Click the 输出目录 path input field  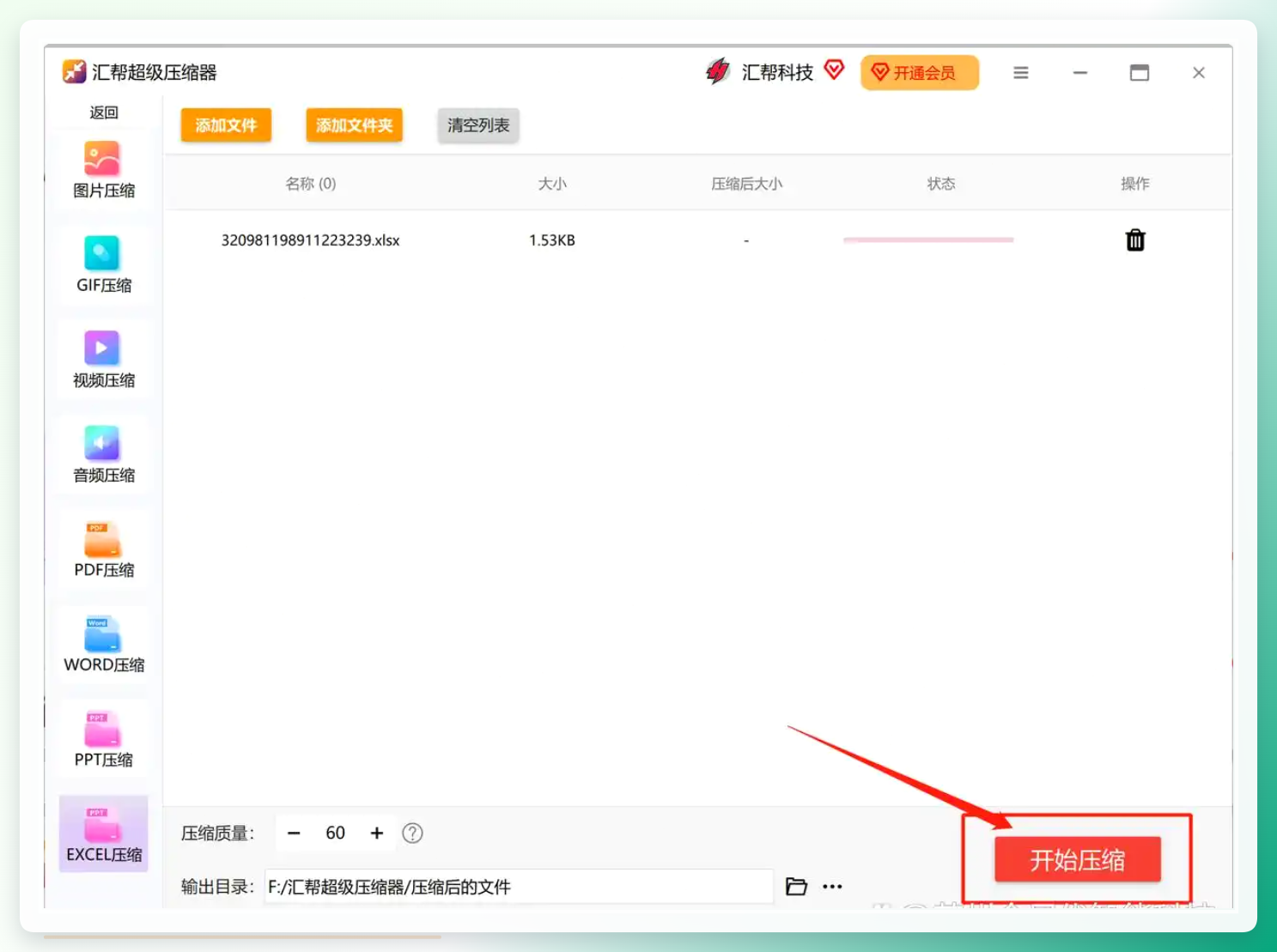tap(519, 887)
